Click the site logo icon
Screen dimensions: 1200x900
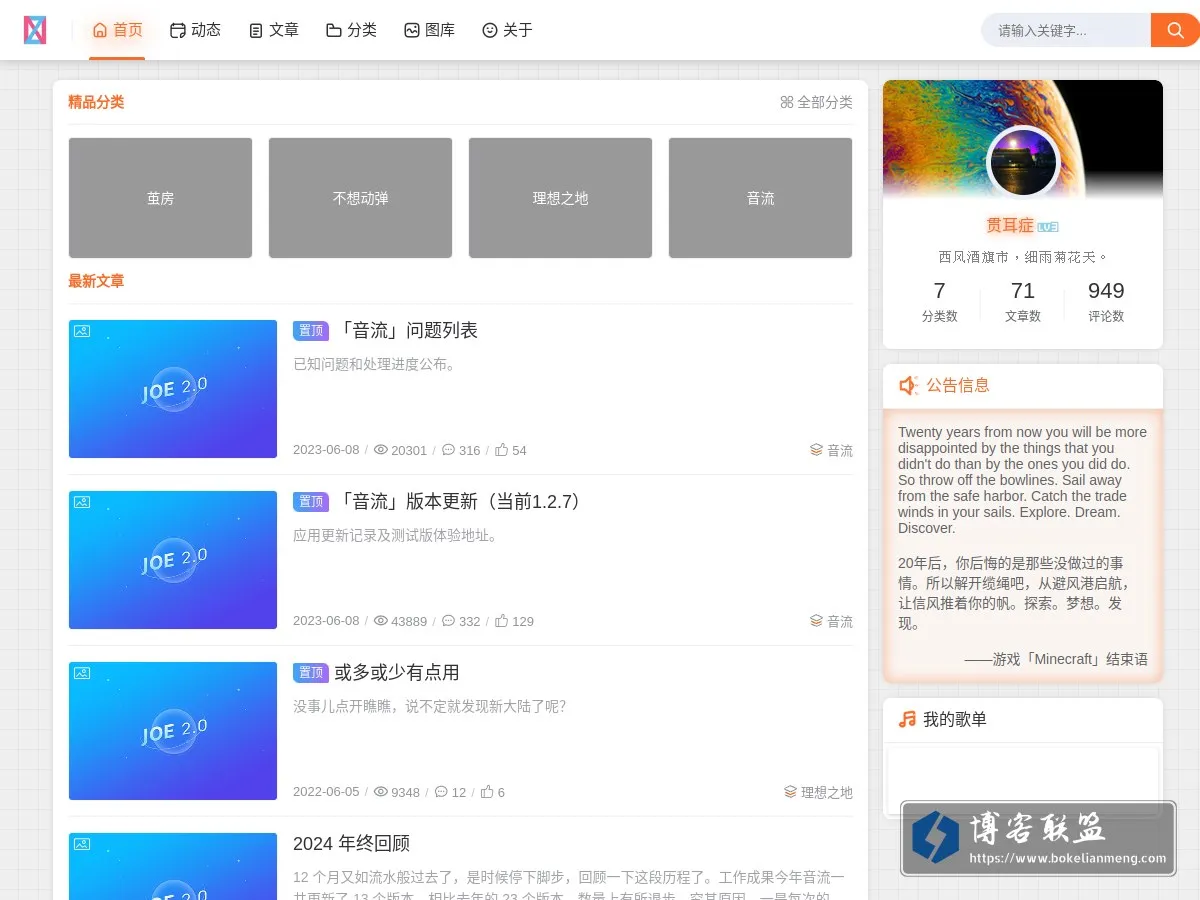pos(35,30)
